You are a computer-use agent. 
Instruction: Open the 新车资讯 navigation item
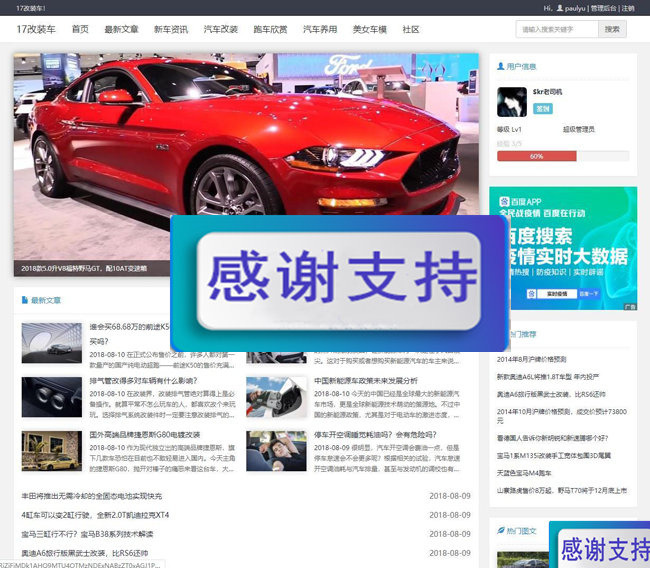tap(171, 29)
